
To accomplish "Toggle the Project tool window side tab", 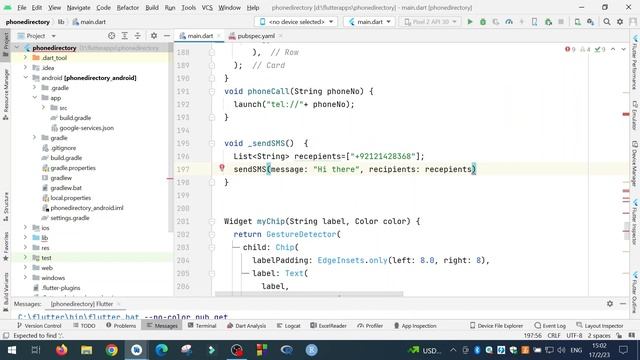I will [x=6, y=45].
